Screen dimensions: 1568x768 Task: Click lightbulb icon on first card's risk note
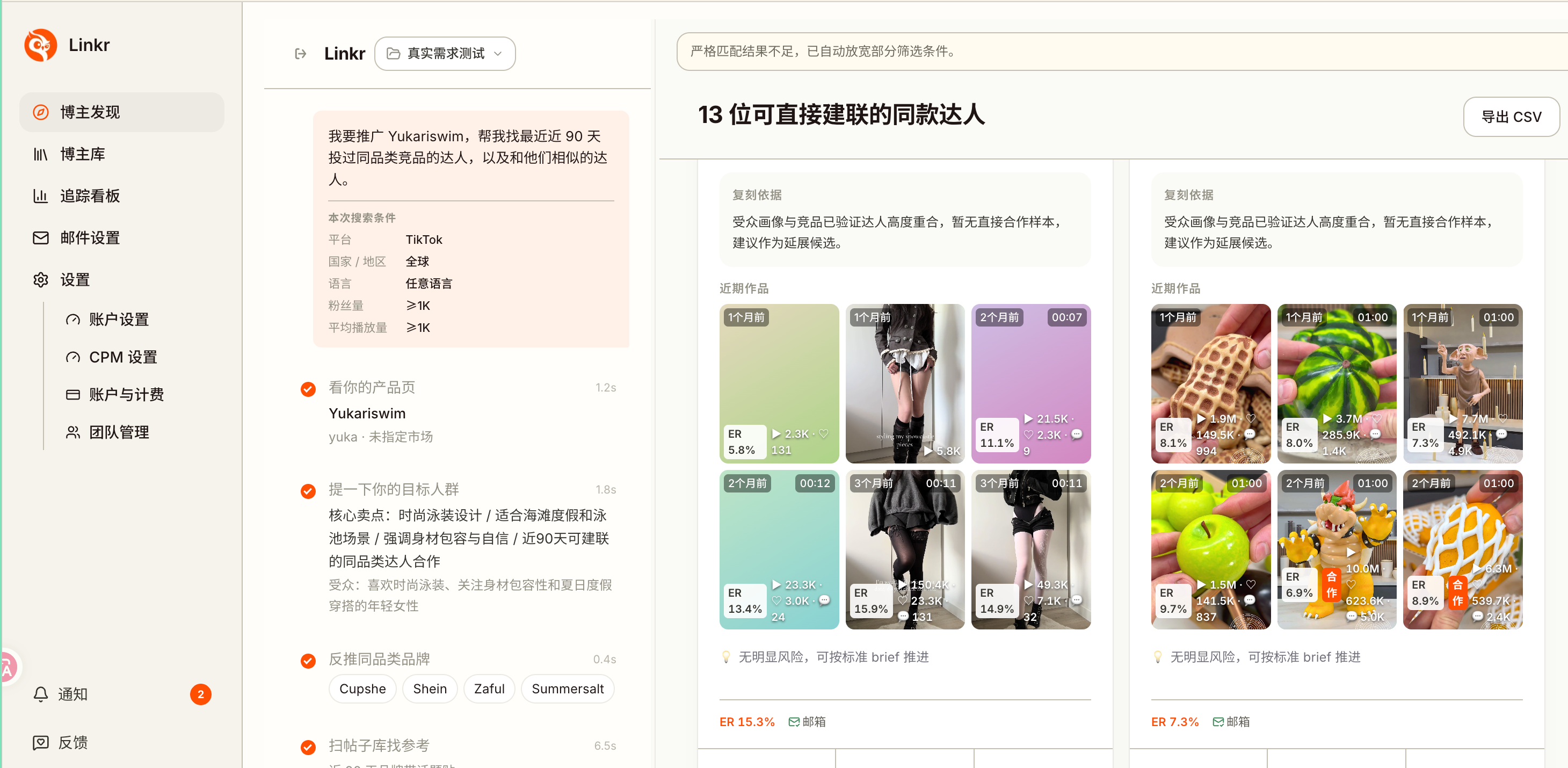pyautogui.click(x=725, y=657)
